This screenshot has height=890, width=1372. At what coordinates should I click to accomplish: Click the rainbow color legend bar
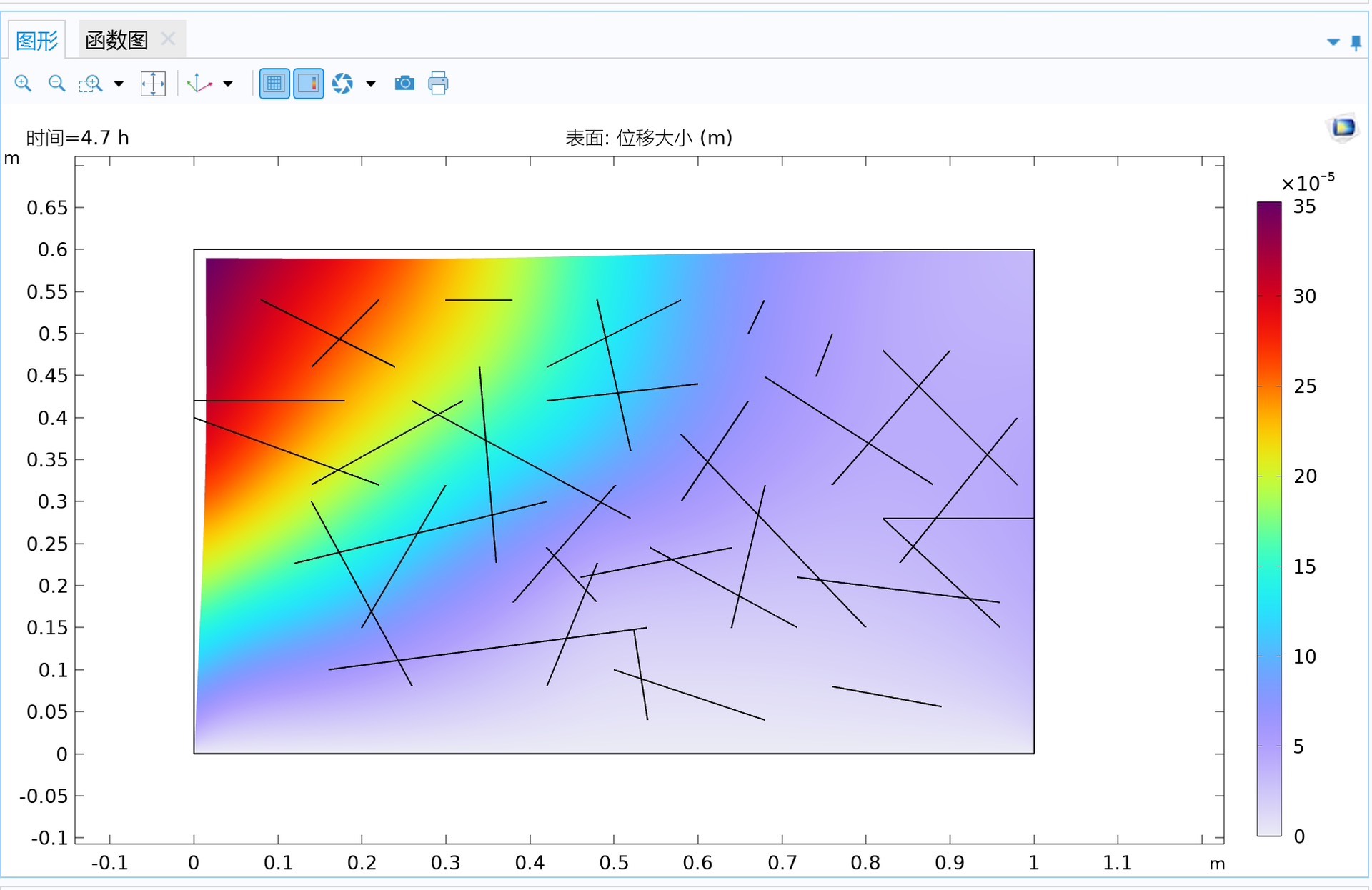pyautogui.click(x=1269, y=518)
